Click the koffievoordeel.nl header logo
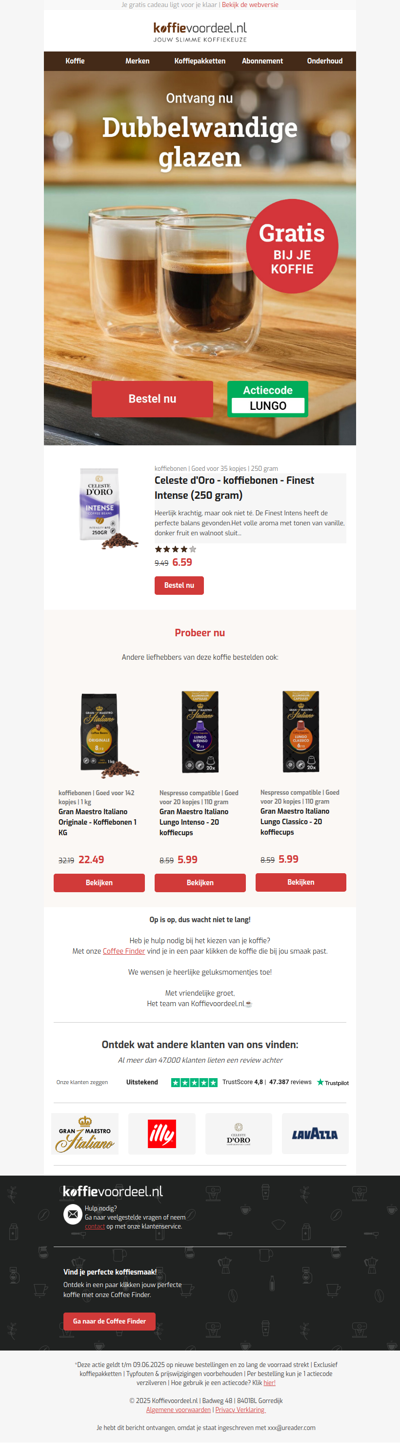The height and width of the screenshot is (1443, 400). tap(200, 32)
